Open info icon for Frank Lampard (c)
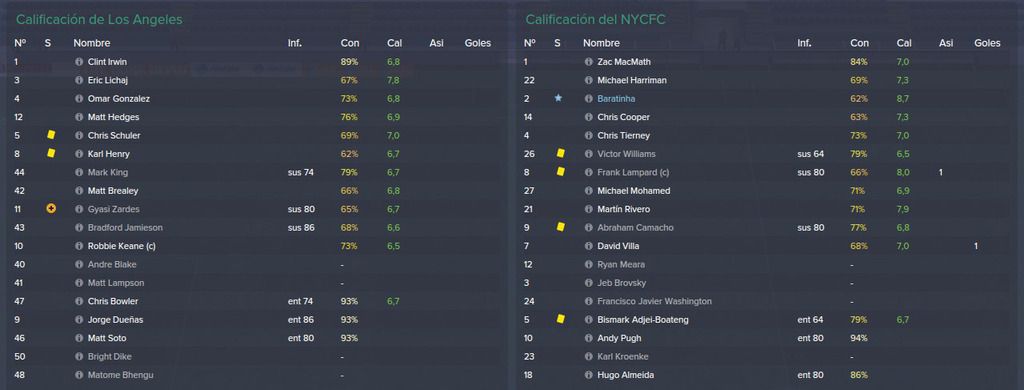Image resolution: width=1024 pixels, height=390 pixels. click(588, 172)
